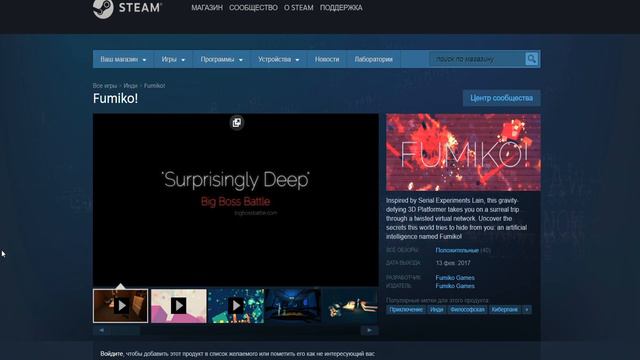
Task: Open ПОДДЕРЖКА in top menu
Action: click(341, 8)
